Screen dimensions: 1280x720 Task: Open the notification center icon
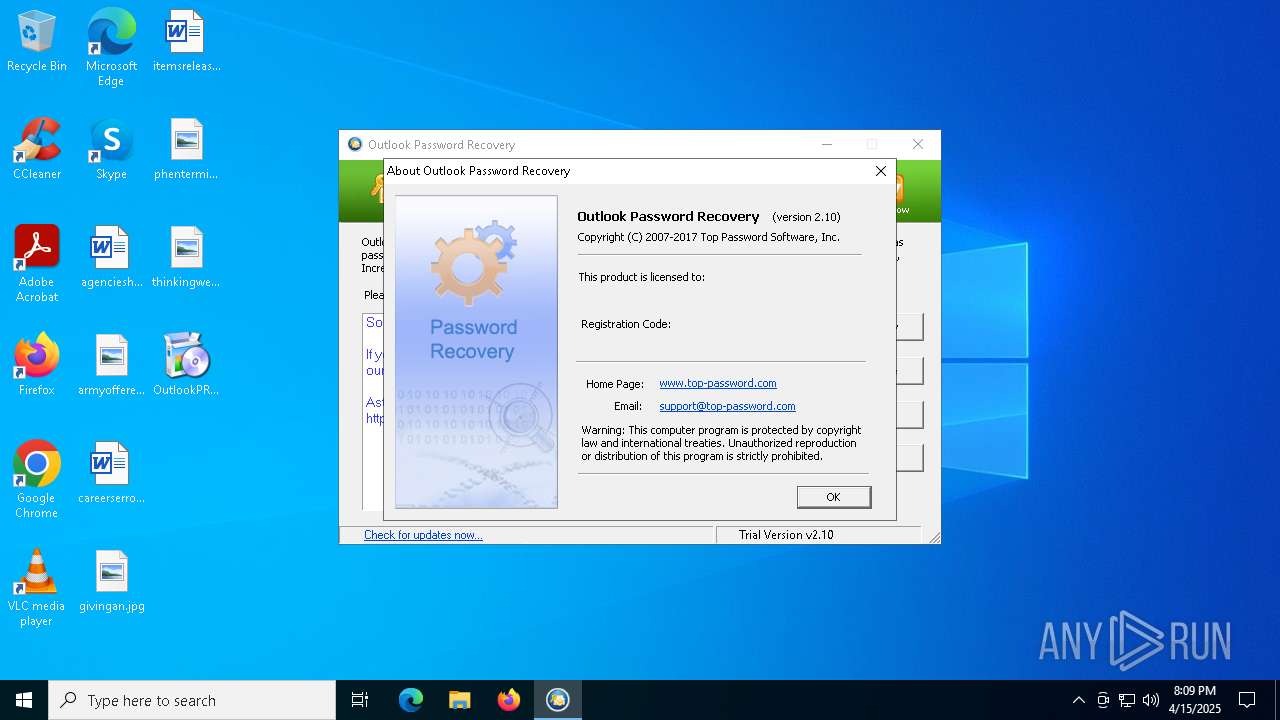[x=1247, y=700]
